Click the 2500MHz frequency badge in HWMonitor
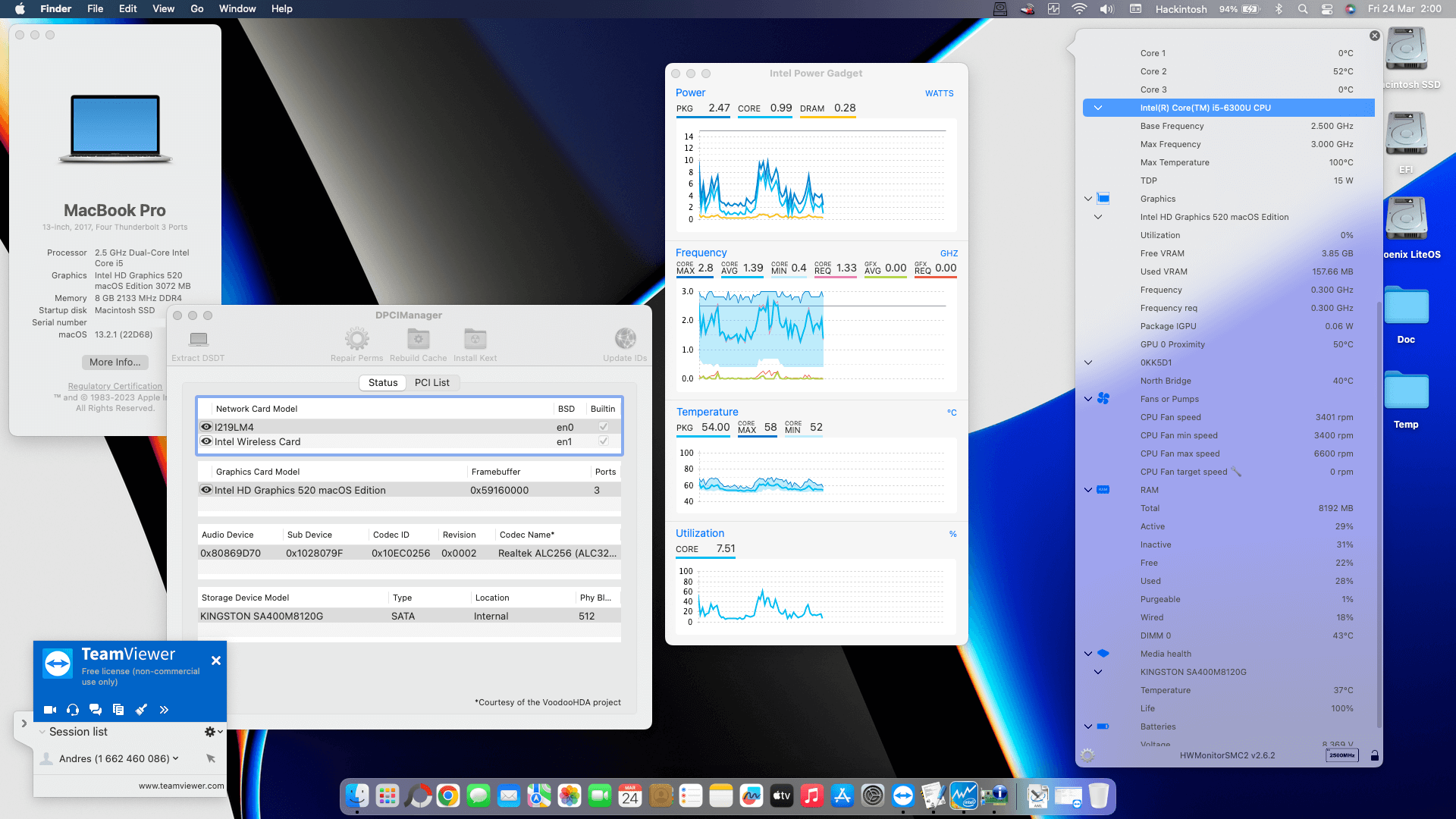 pyautogui.click(x=1342, y=755)
